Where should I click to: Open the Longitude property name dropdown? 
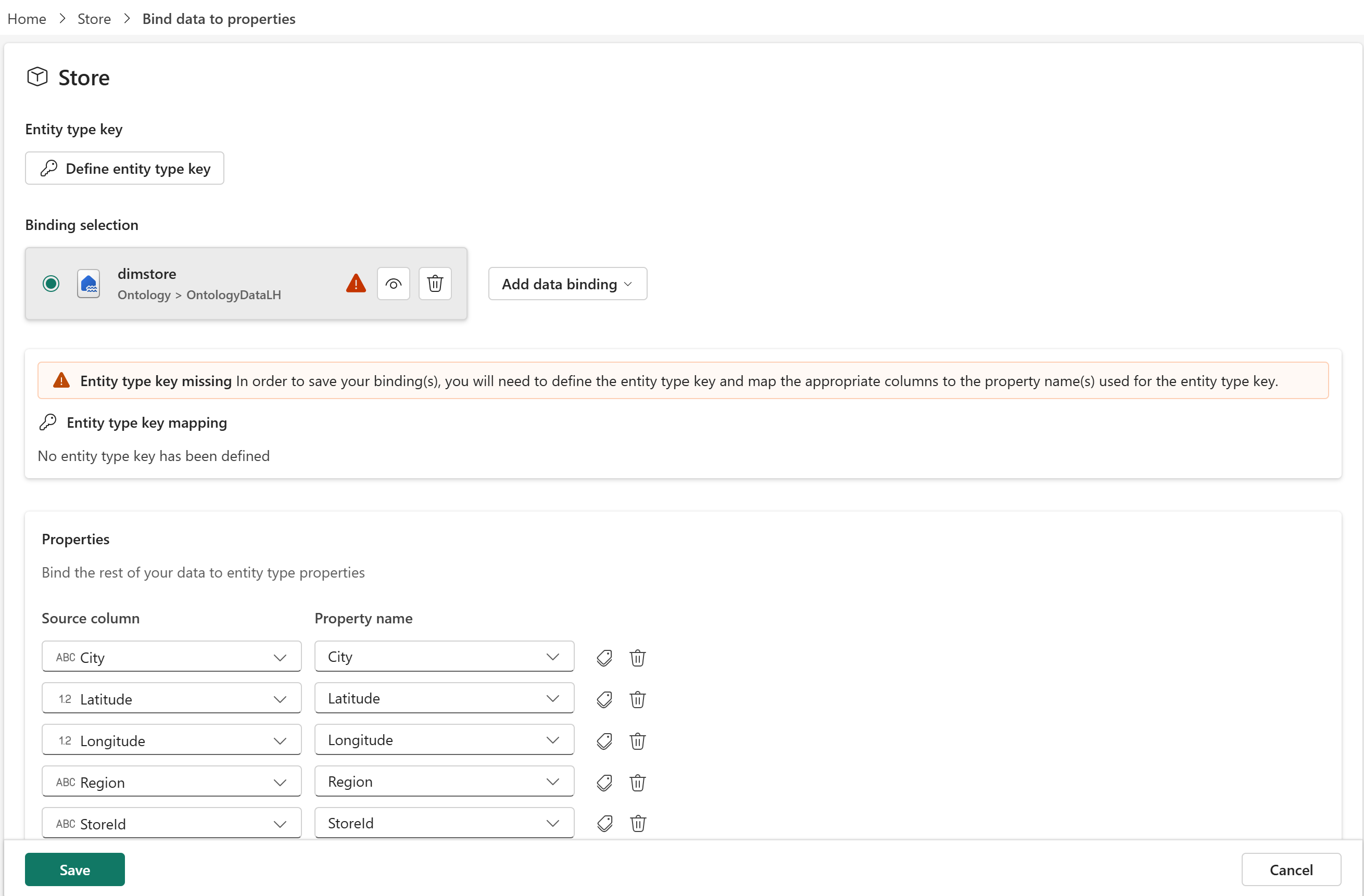[444, 740]
